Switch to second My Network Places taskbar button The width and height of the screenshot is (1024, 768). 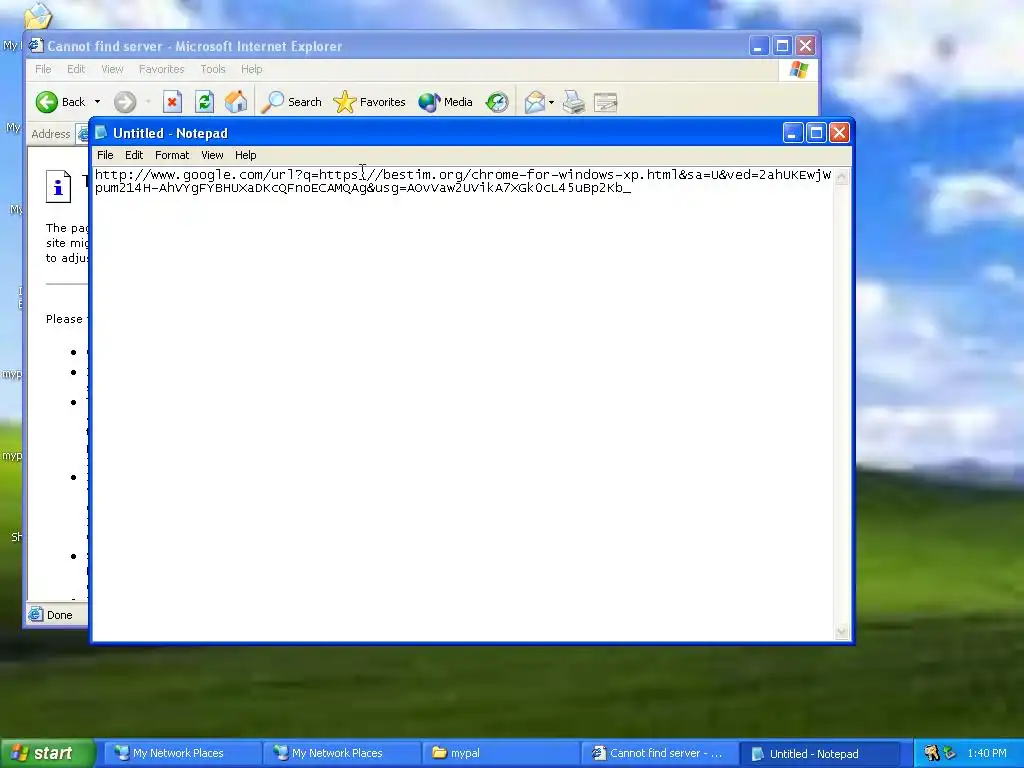[x=342, y=754]
